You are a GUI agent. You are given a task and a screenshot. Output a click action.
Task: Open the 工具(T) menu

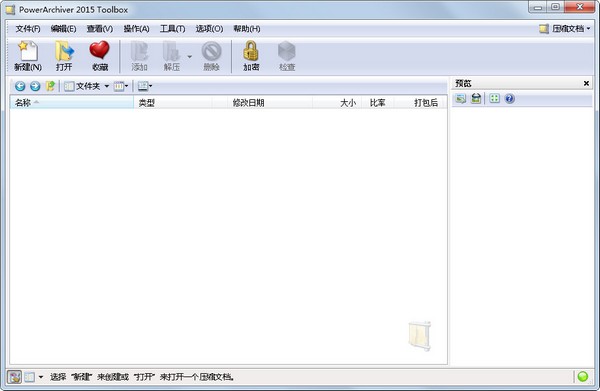(x=172, y=29)
